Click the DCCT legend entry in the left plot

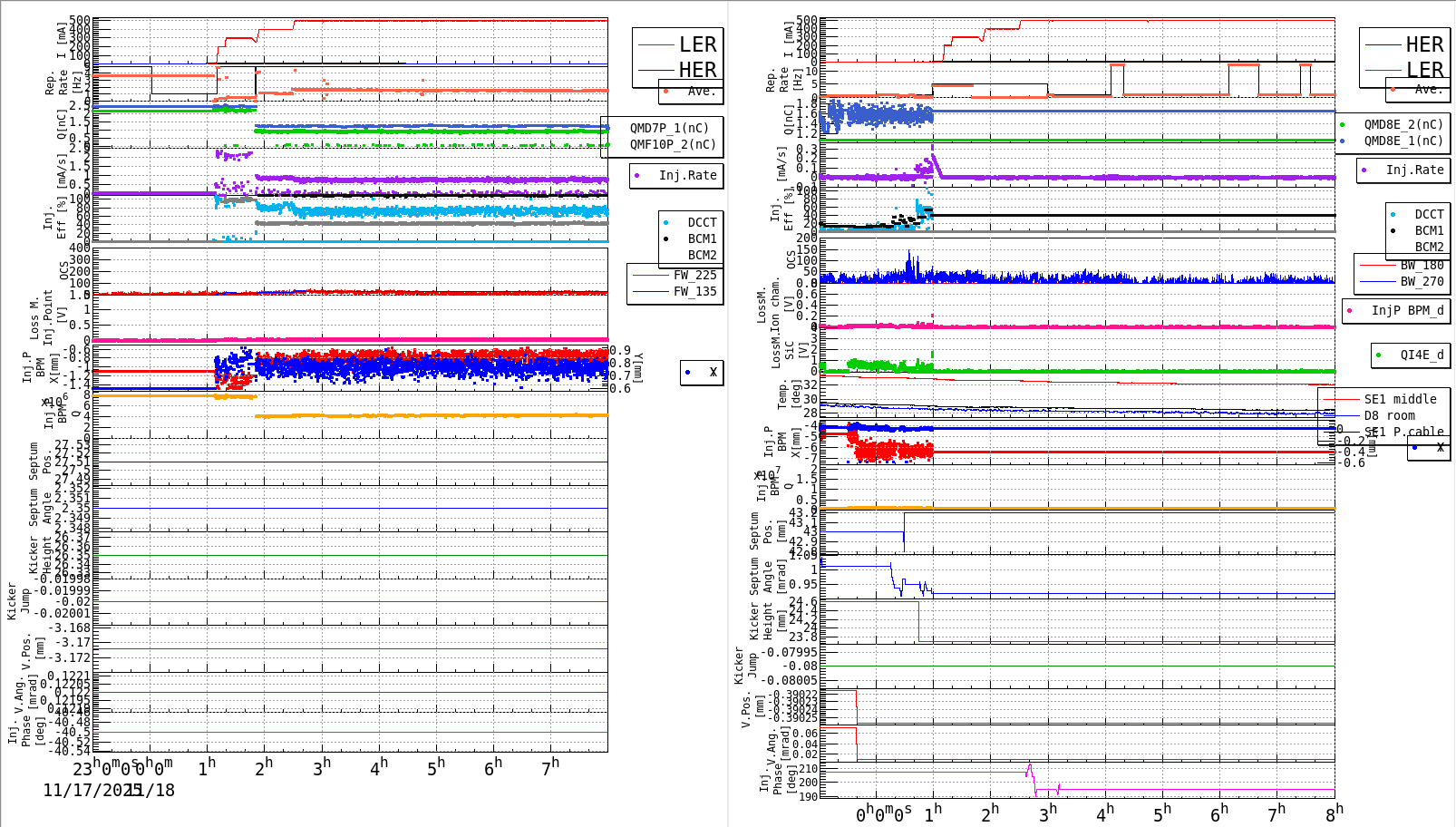coord(702,222)
